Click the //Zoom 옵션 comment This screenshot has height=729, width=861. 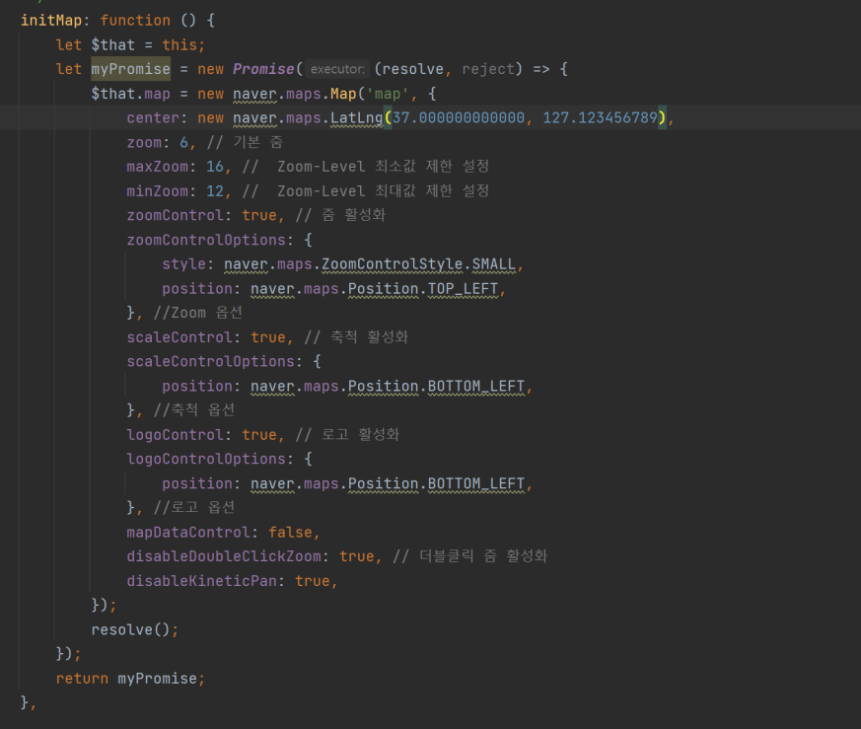198,313
